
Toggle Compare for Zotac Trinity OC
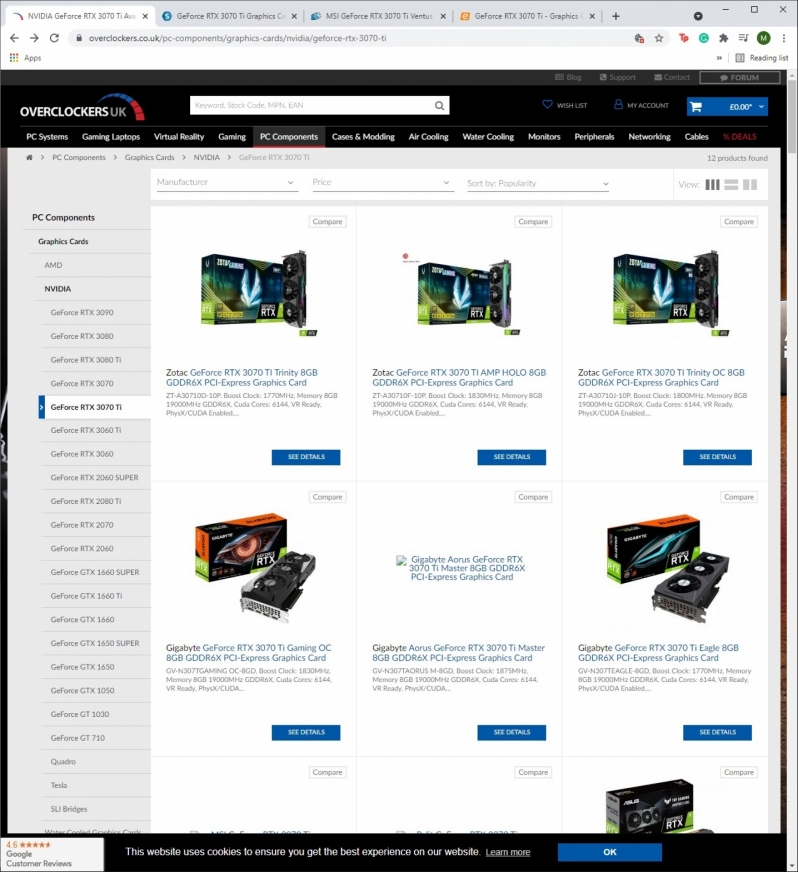[739, 221]
